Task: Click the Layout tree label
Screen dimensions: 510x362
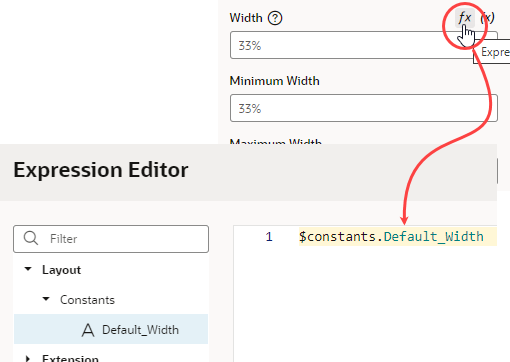Action: point(62,270)
